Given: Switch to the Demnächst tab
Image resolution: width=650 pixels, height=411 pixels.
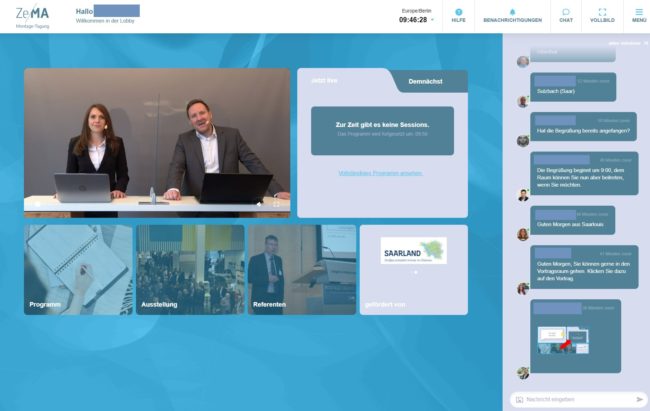Looking at the screenshot, I should (424, 81).
